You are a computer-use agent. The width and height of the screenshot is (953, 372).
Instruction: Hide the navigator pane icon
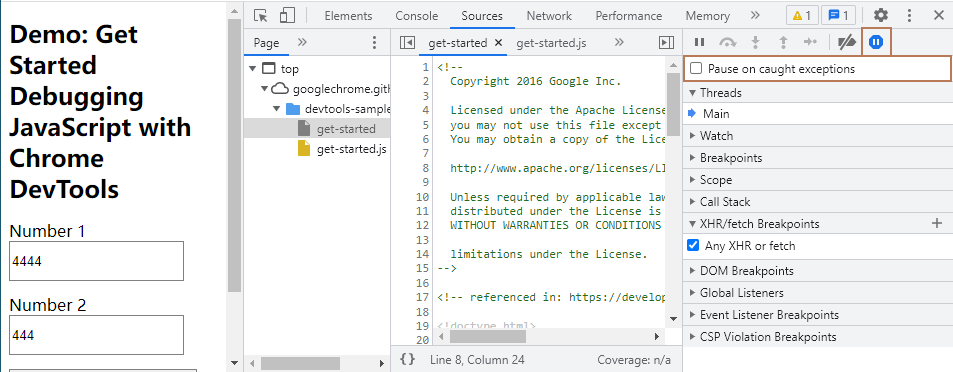click(x=407, y=43)
